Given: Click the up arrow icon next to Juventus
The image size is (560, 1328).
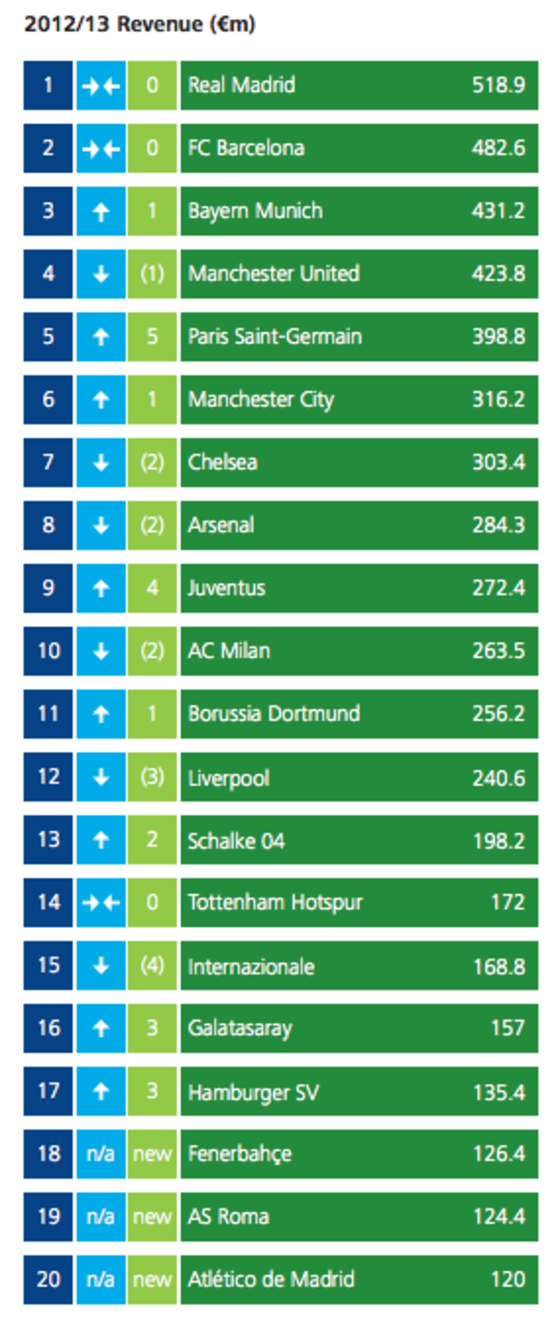Looking at the screenshot, I should pyautogui.click(x=100, y=588).
